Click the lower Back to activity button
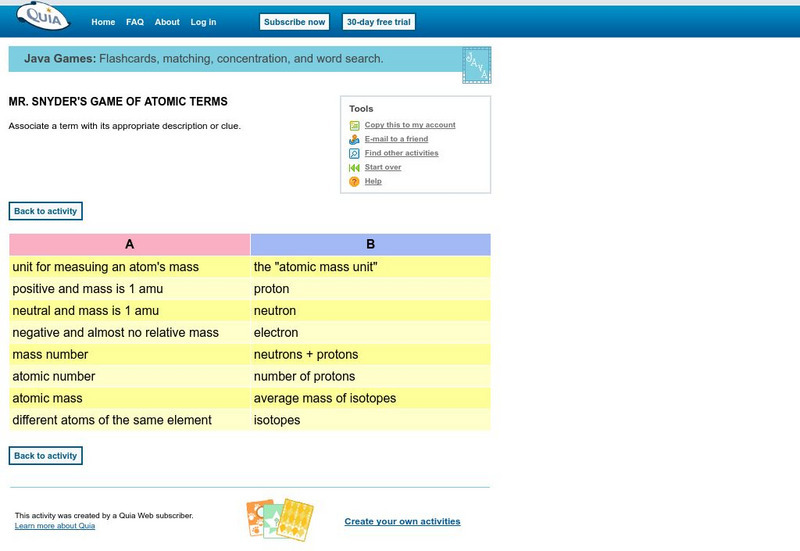 45,456
